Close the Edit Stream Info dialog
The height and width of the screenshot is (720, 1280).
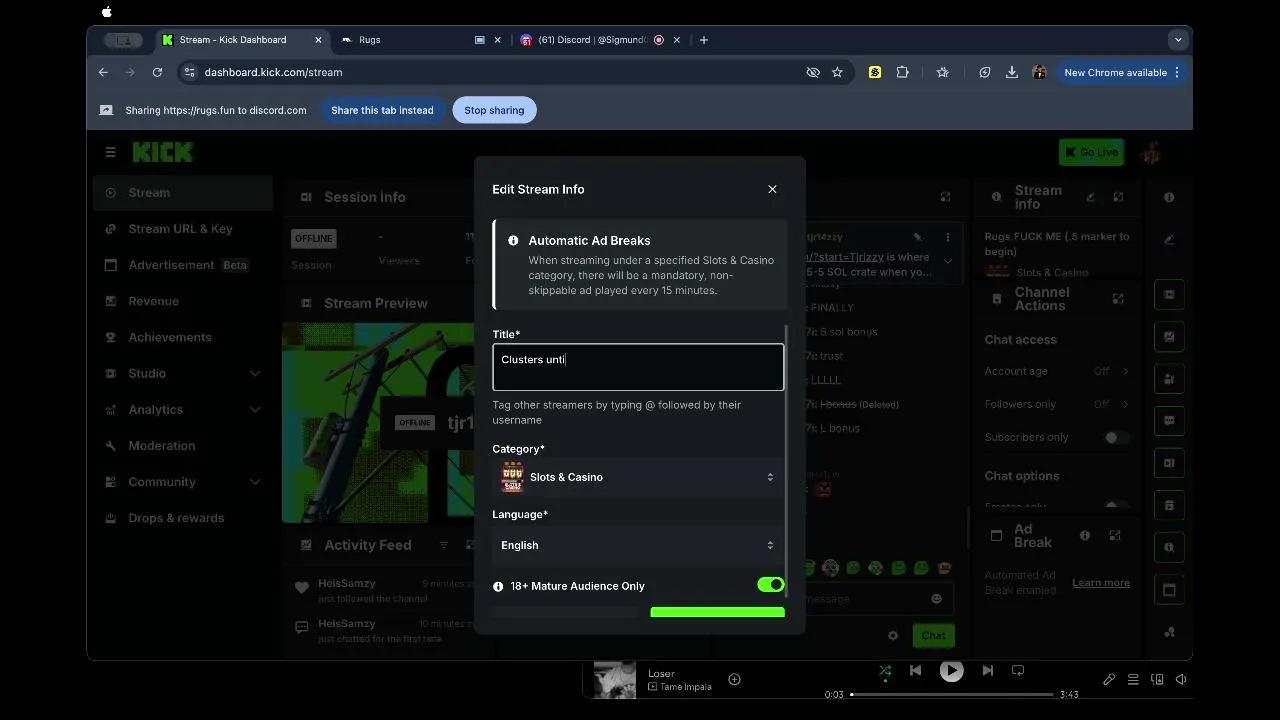pos(772,189)
